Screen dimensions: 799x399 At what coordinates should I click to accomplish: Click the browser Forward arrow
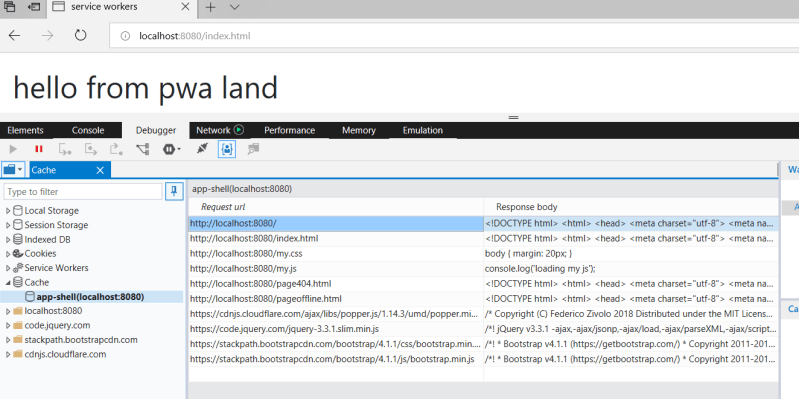coord(47,36)
